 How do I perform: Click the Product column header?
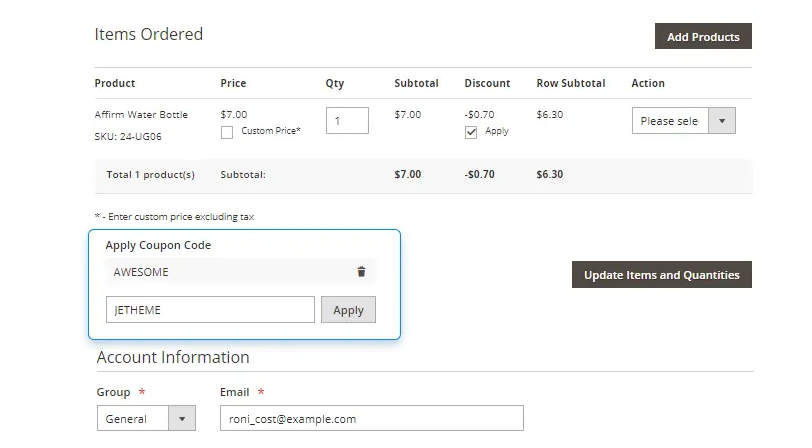coord(115,83)
